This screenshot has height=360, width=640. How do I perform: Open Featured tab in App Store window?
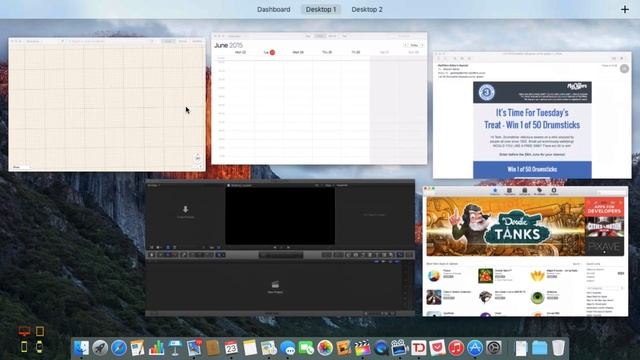495,191
